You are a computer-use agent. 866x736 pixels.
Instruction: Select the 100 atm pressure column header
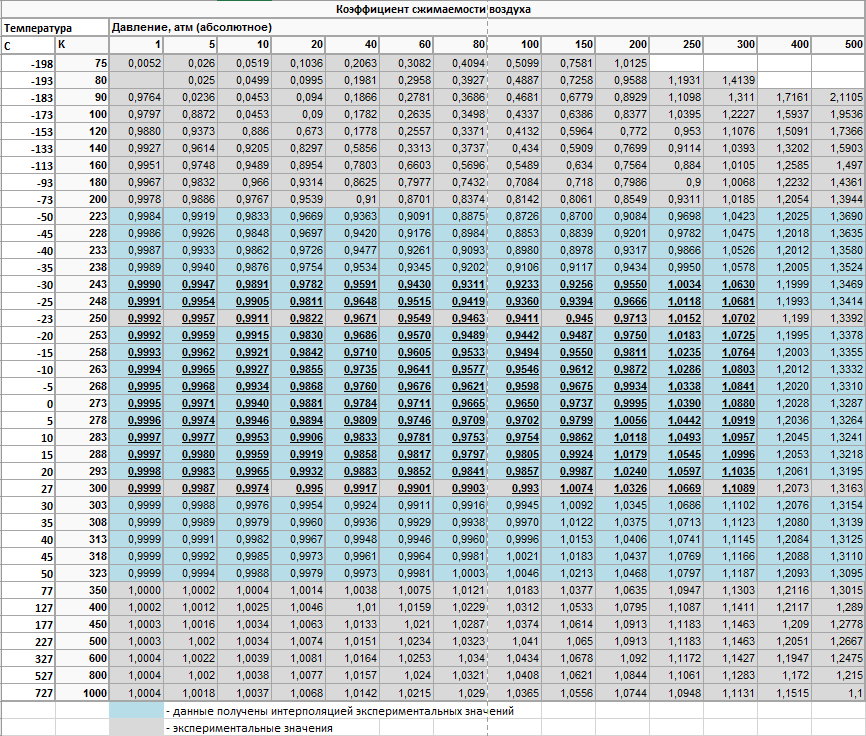point(529,45)
